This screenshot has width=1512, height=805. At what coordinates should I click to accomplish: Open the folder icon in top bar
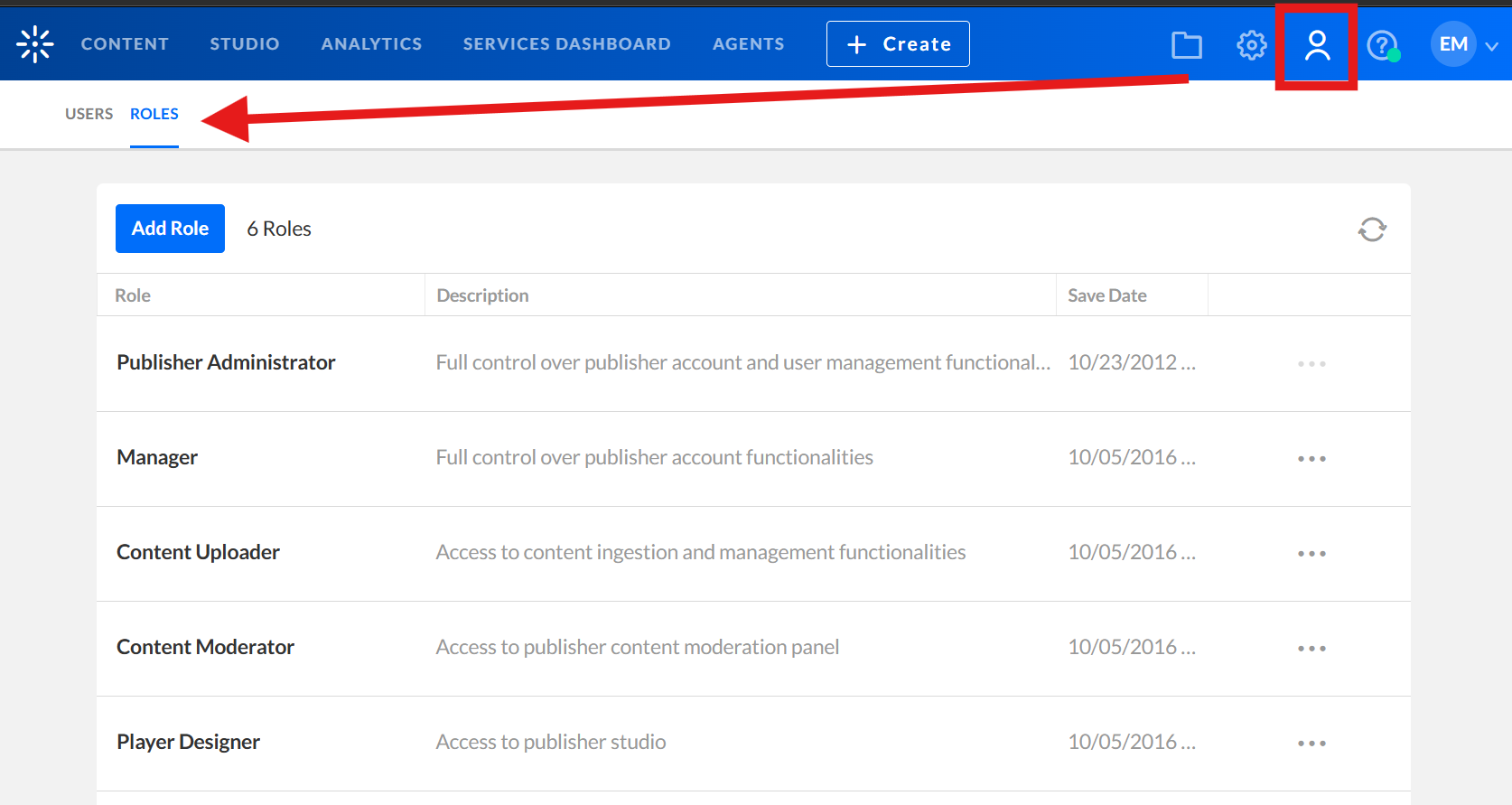click(1186, 44)
